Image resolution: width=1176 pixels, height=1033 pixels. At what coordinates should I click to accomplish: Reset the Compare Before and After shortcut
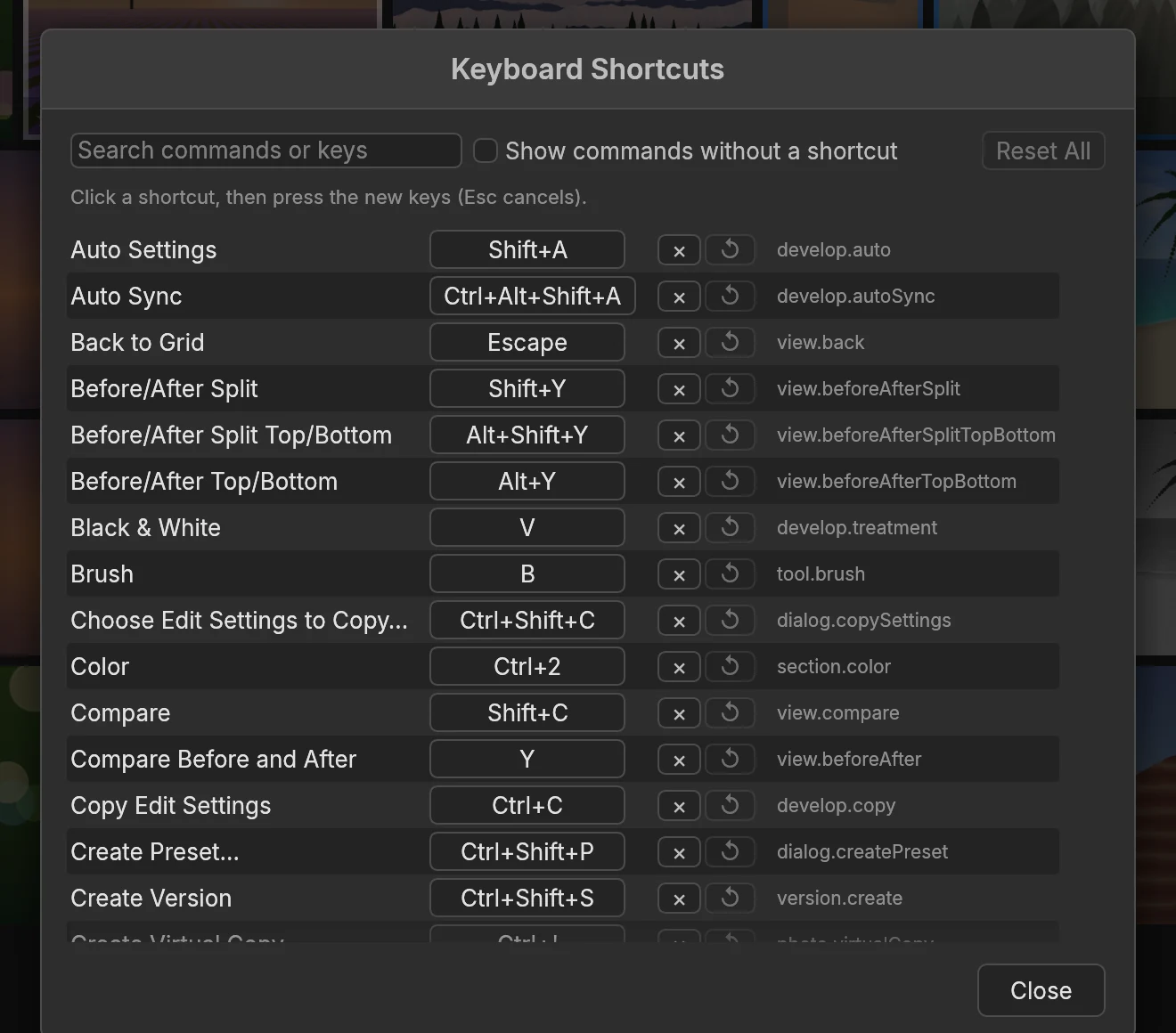point(730,760)
